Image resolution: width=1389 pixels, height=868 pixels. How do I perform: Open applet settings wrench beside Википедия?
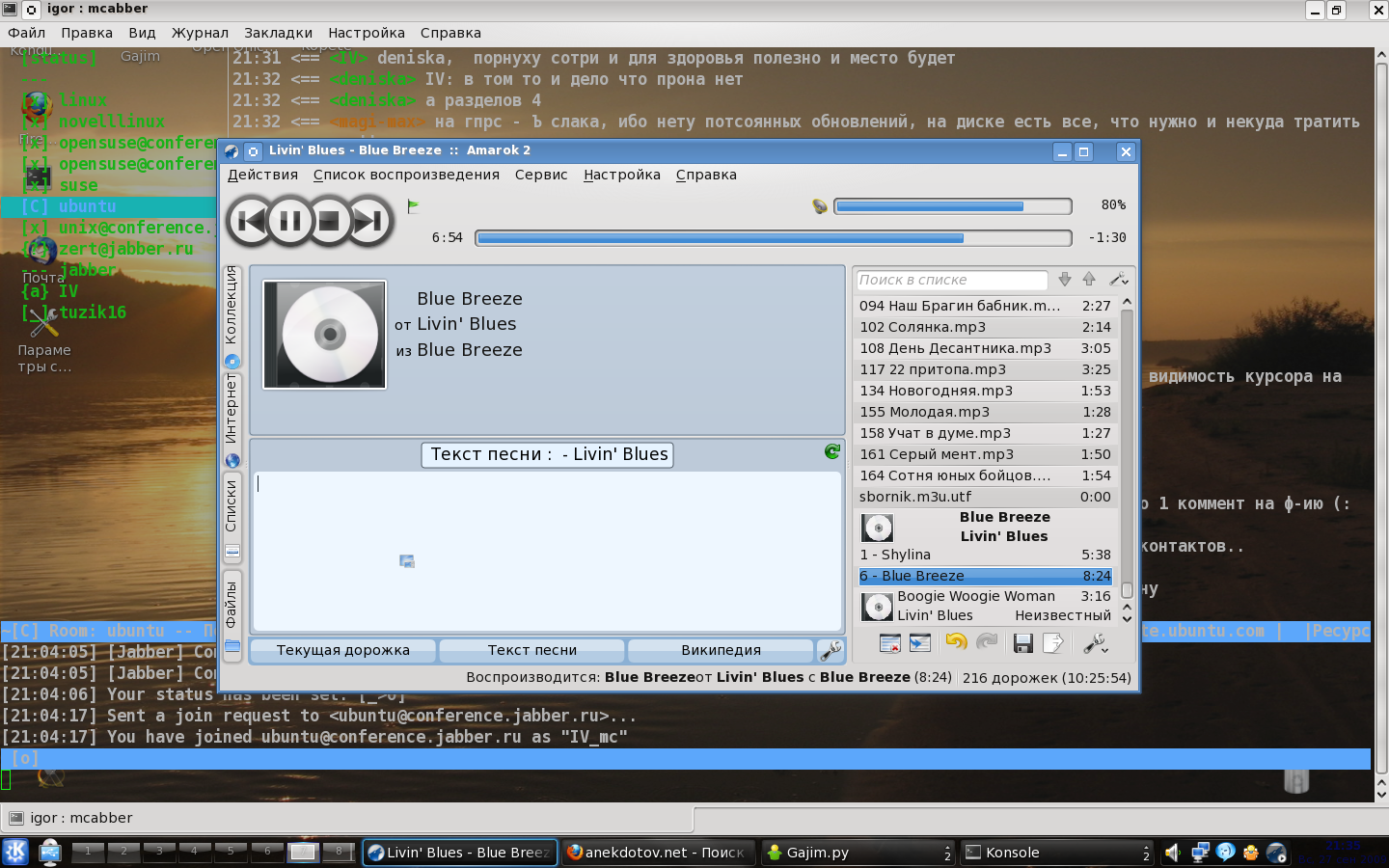tap(831, 650)
